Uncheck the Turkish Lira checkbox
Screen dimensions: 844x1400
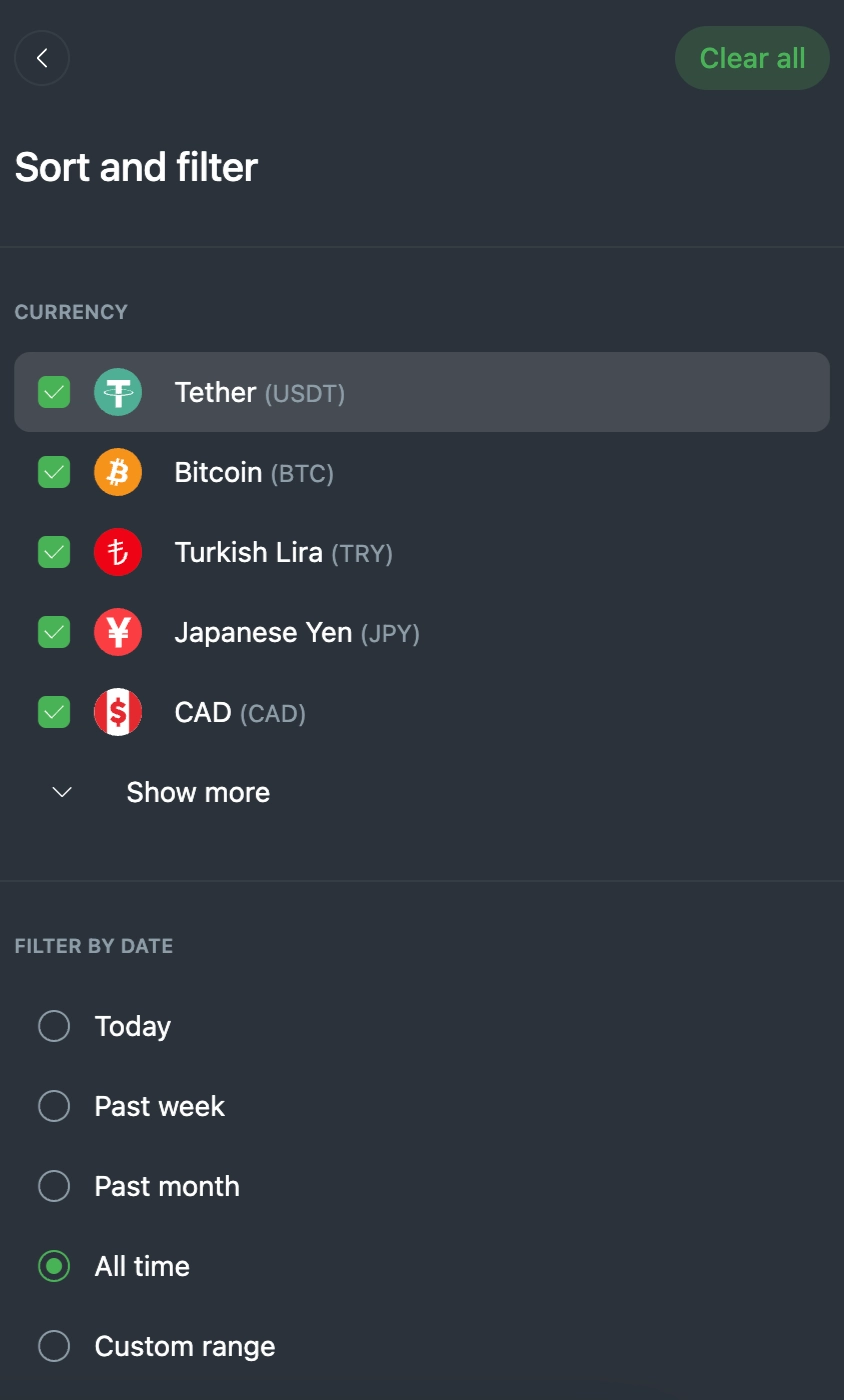[54, 552]
